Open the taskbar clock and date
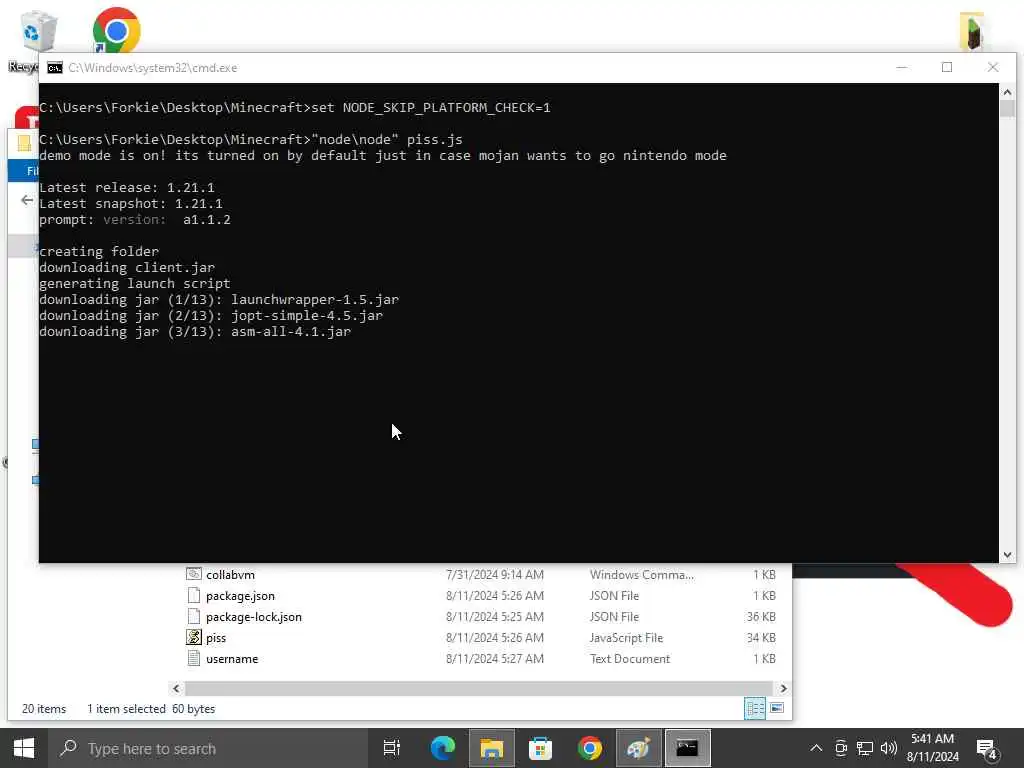This screenshot has width=1024, height=768. pyautogui.click(x=933, y=748)
